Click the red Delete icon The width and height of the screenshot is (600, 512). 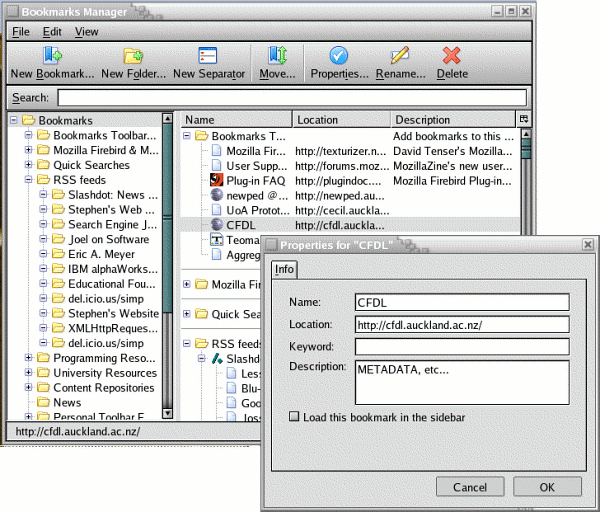point(452,55)
